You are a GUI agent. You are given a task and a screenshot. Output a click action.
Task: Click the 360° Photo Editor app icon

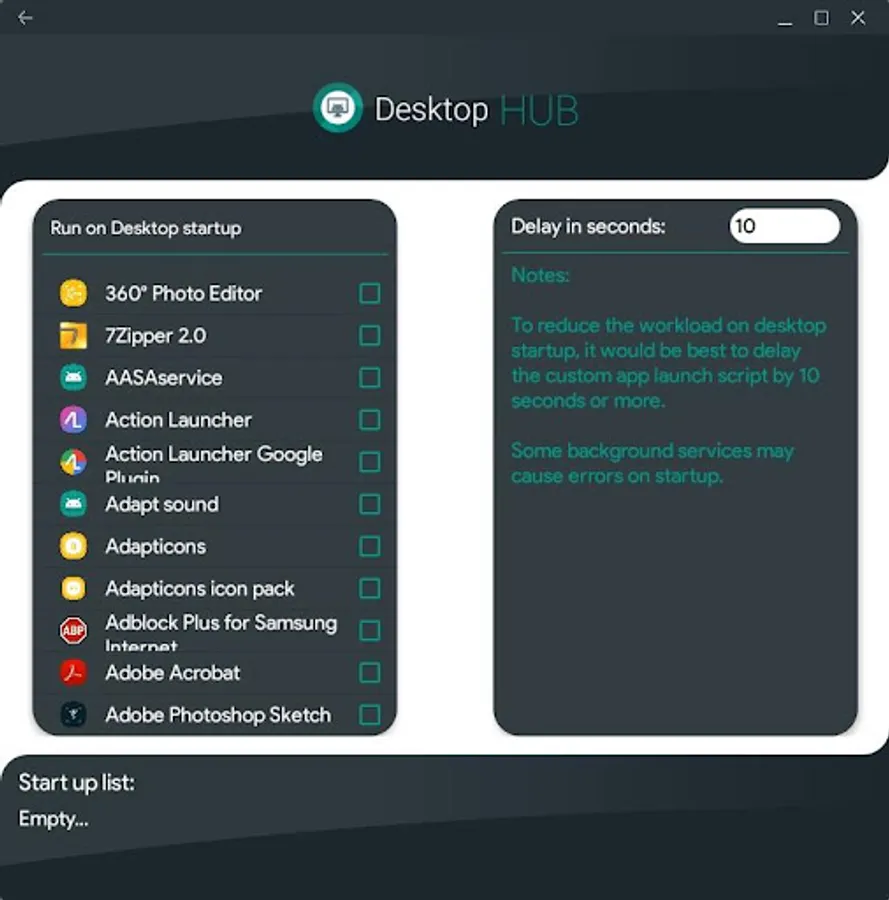(x=73, y=293)
